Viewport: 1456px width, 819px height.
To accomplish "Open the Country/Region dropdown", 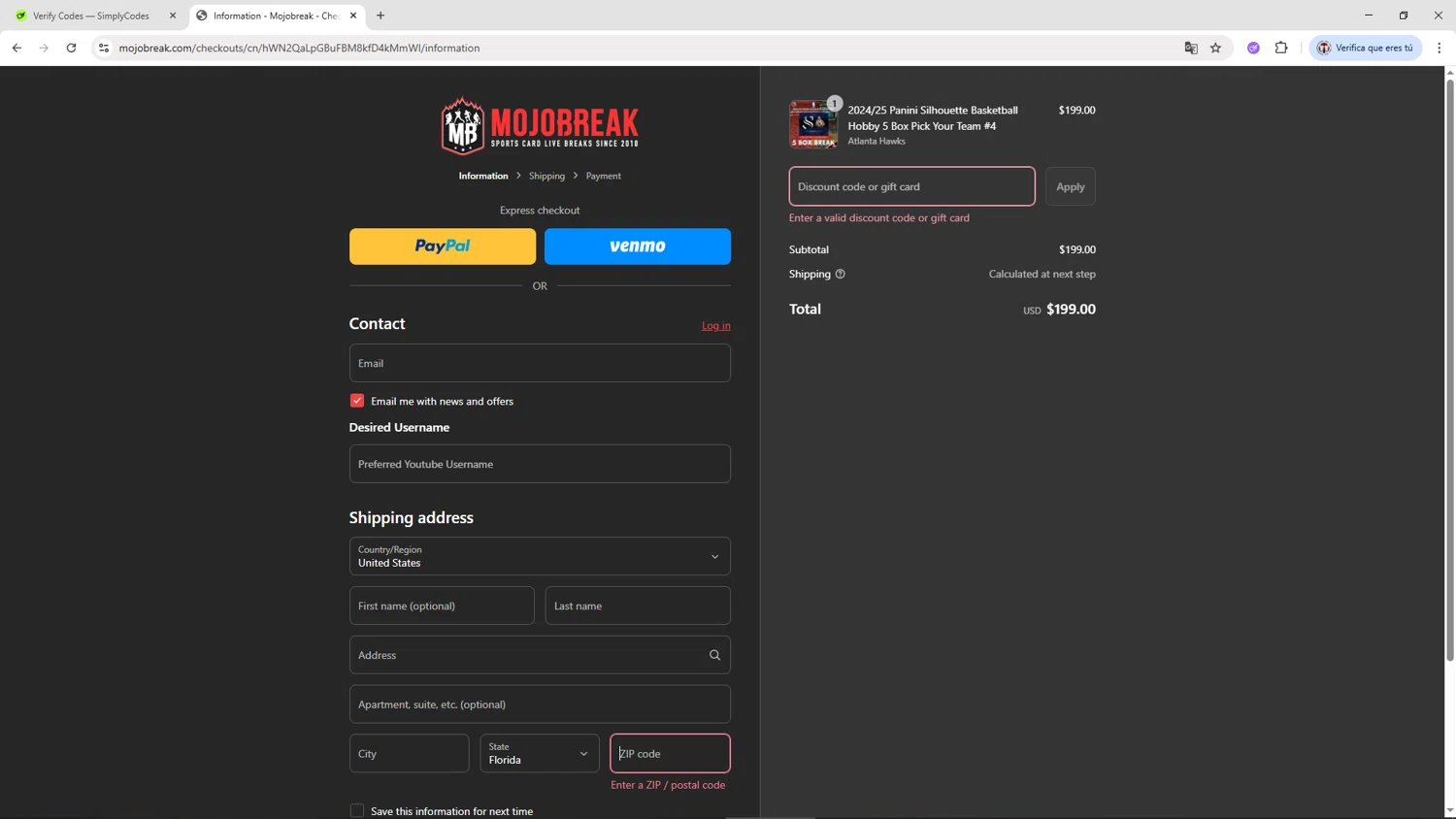I will (540, 556).
